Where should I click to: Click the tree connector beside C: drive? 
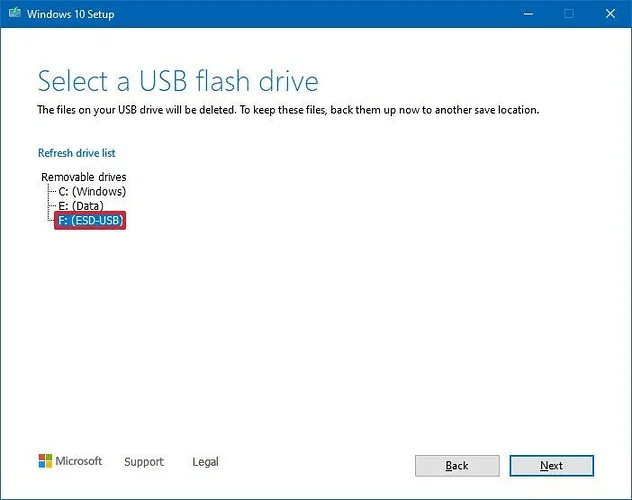(52, 191)
